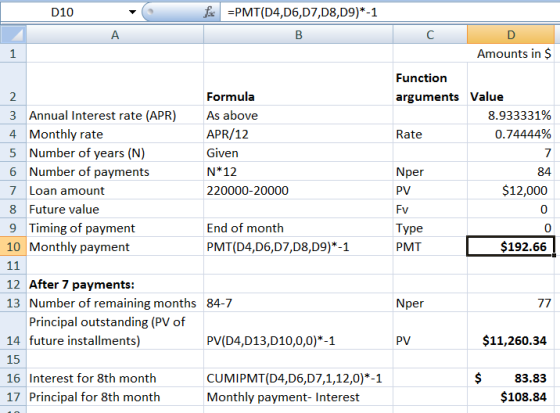This screenshot has height=413, width=560.
Task: Click the 'Function arguments' header cell
Action: pos(430,84)
